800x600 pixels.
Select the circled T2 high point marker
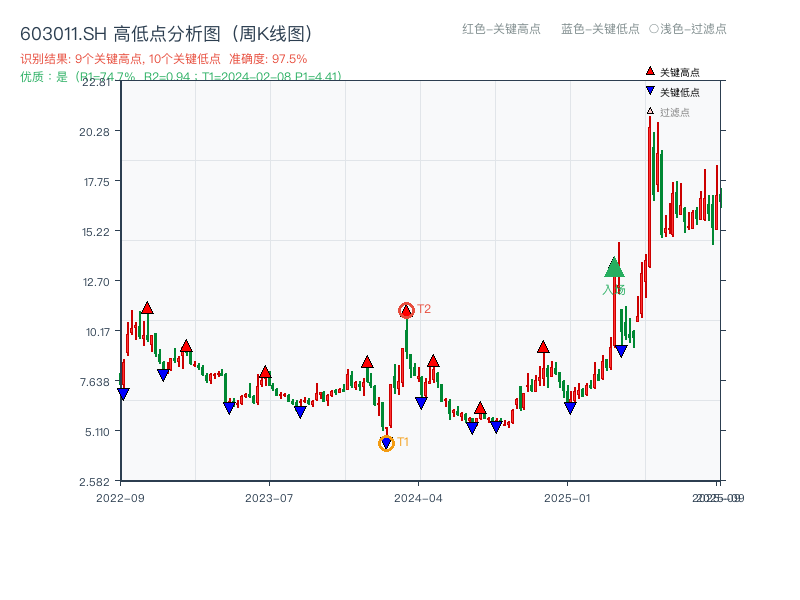point(406,310)
